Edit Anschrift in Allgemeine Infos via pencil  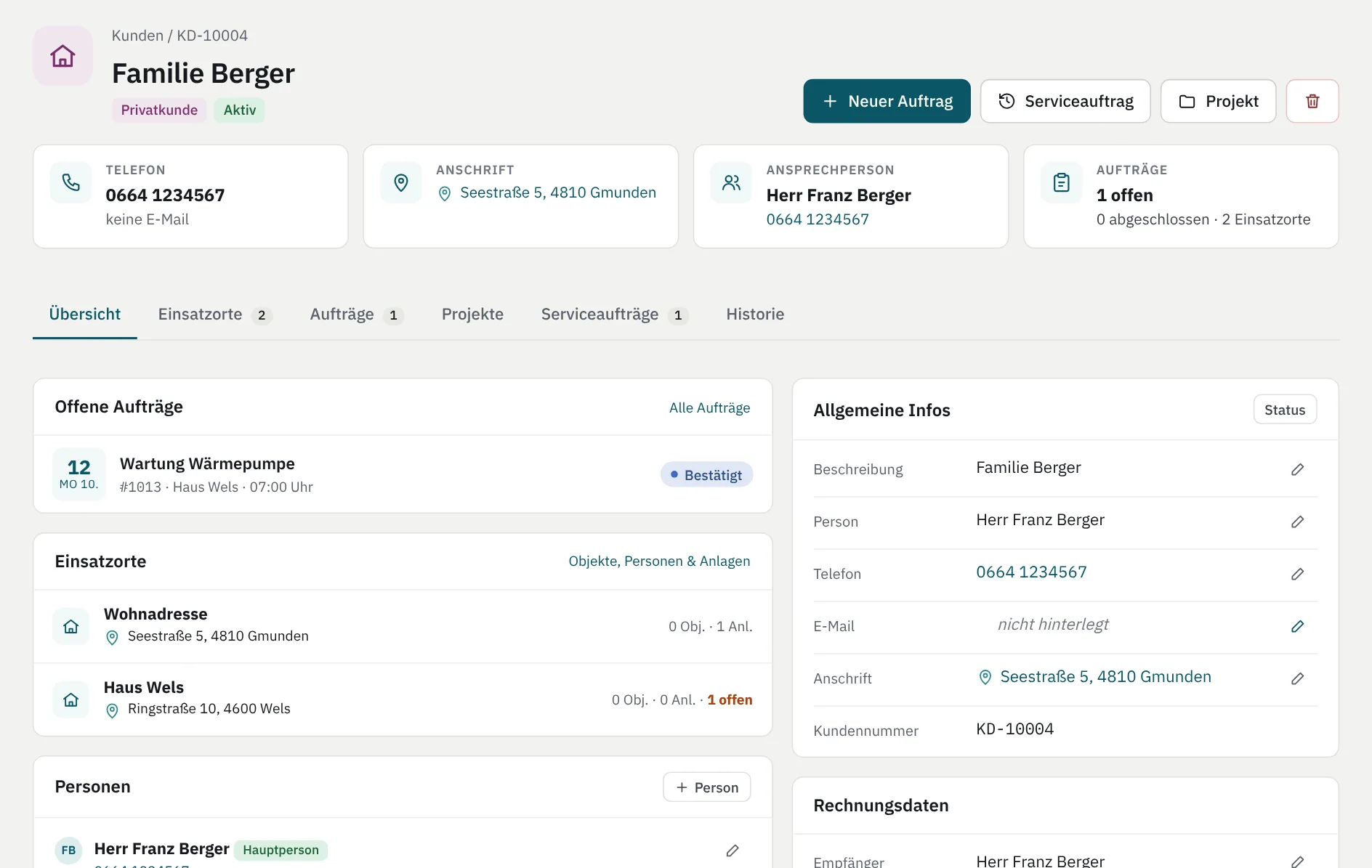point(1298,678)
